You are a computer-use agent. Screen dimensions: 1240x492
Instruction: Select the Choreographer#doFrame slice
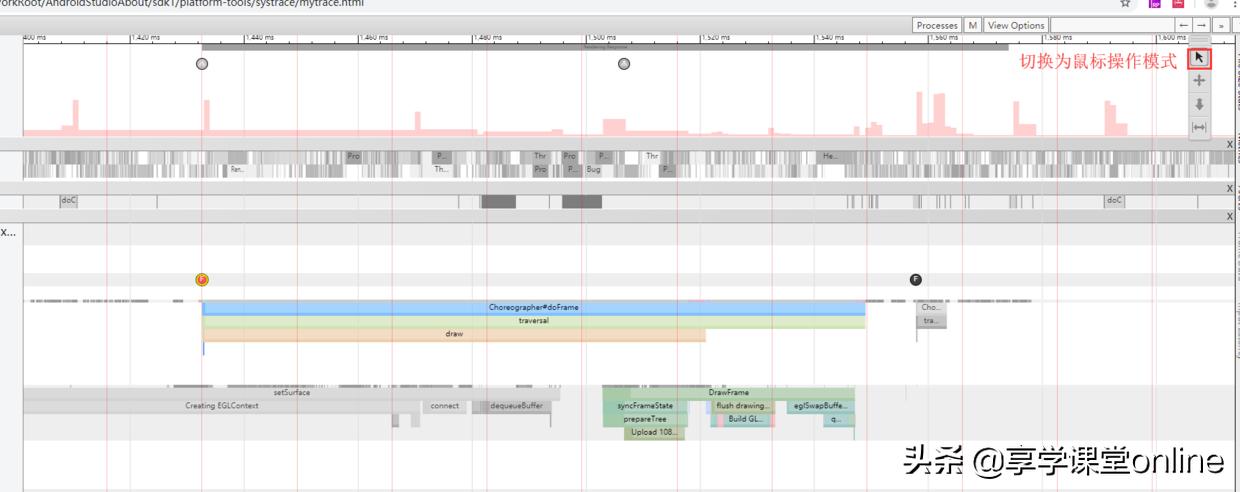(534, 307)
